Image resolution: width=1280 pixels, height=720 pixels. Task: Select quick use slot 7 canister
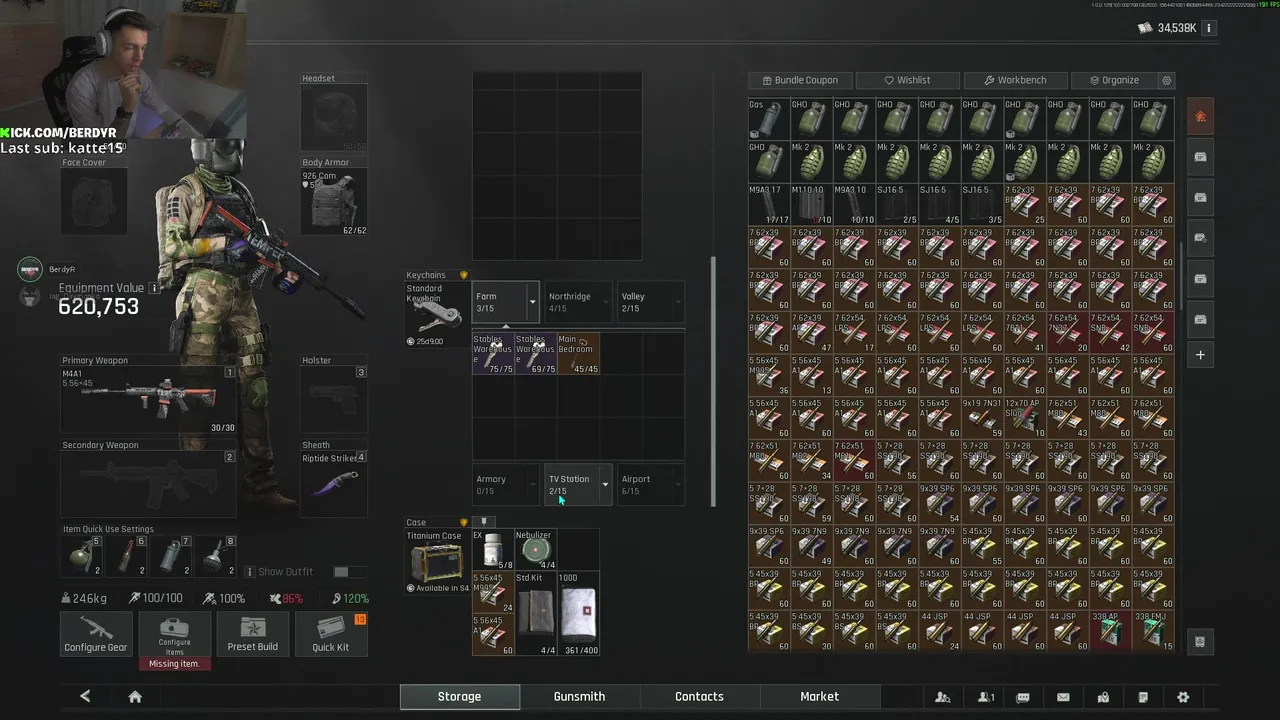click(x=170, y=556)
